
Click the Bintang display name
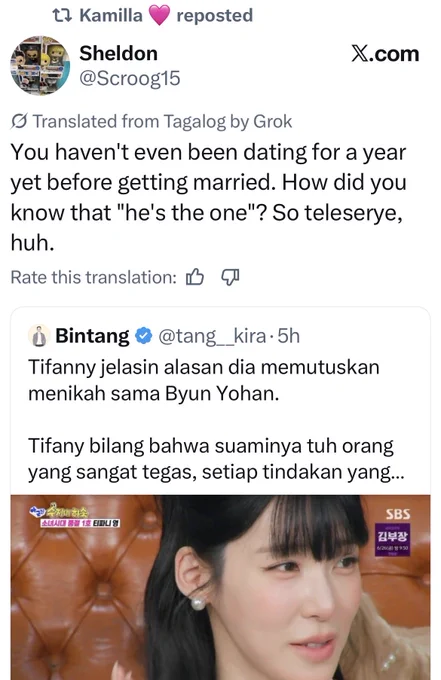point(92,336)
